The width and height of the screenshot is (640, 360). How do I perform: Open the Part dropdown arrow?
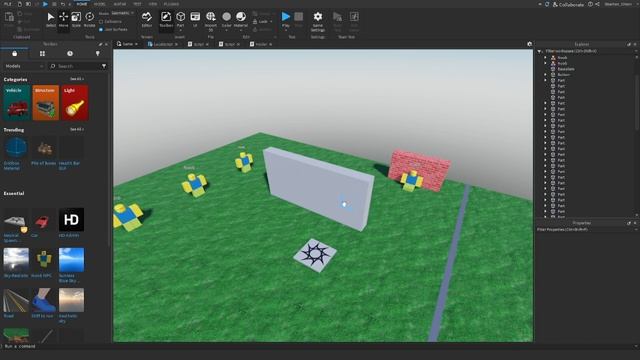pos(180,30)
